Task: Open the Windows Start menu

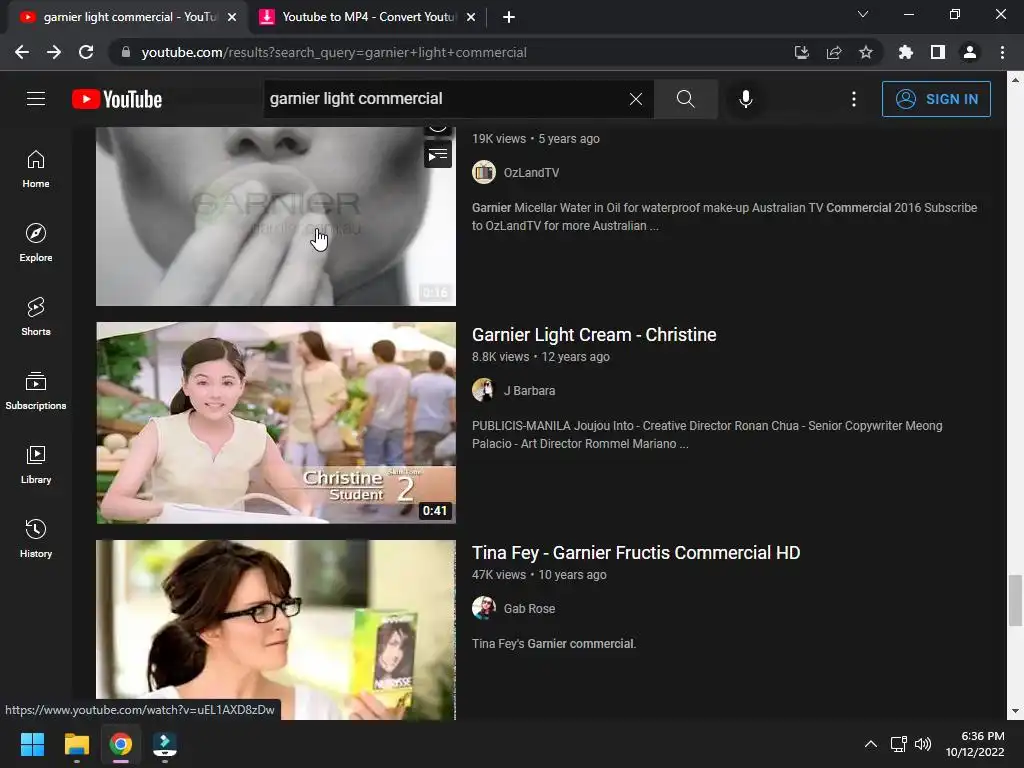Action: 32,744
